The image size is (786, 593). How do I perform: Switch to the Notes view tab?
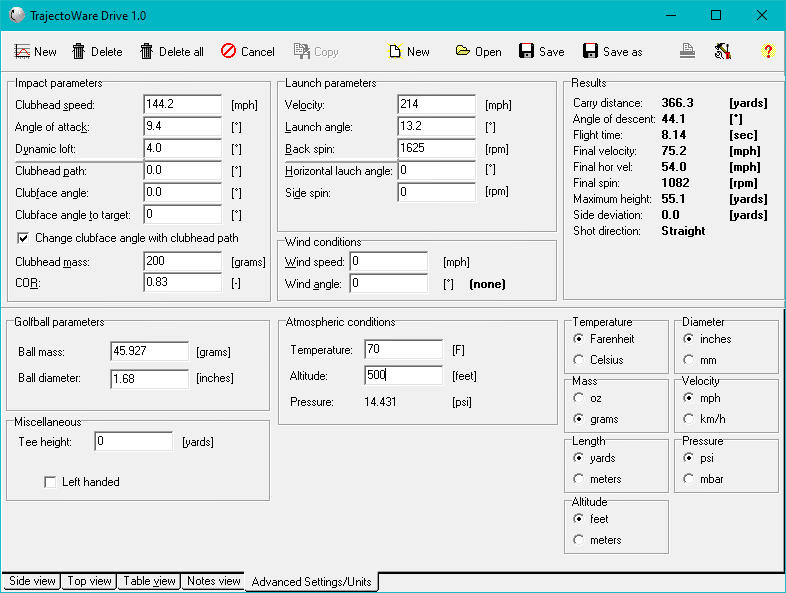click(x=213, y=581)
